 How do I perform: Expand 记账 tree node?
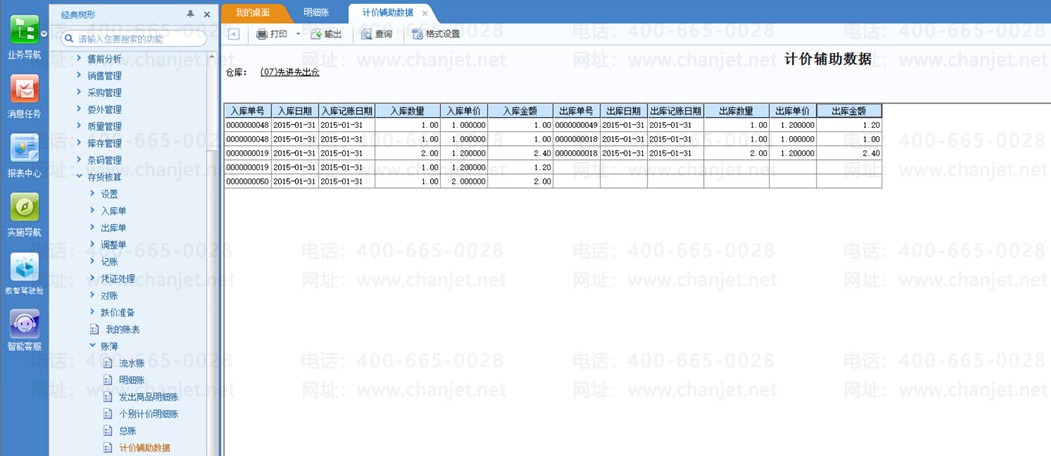(92, 262)
